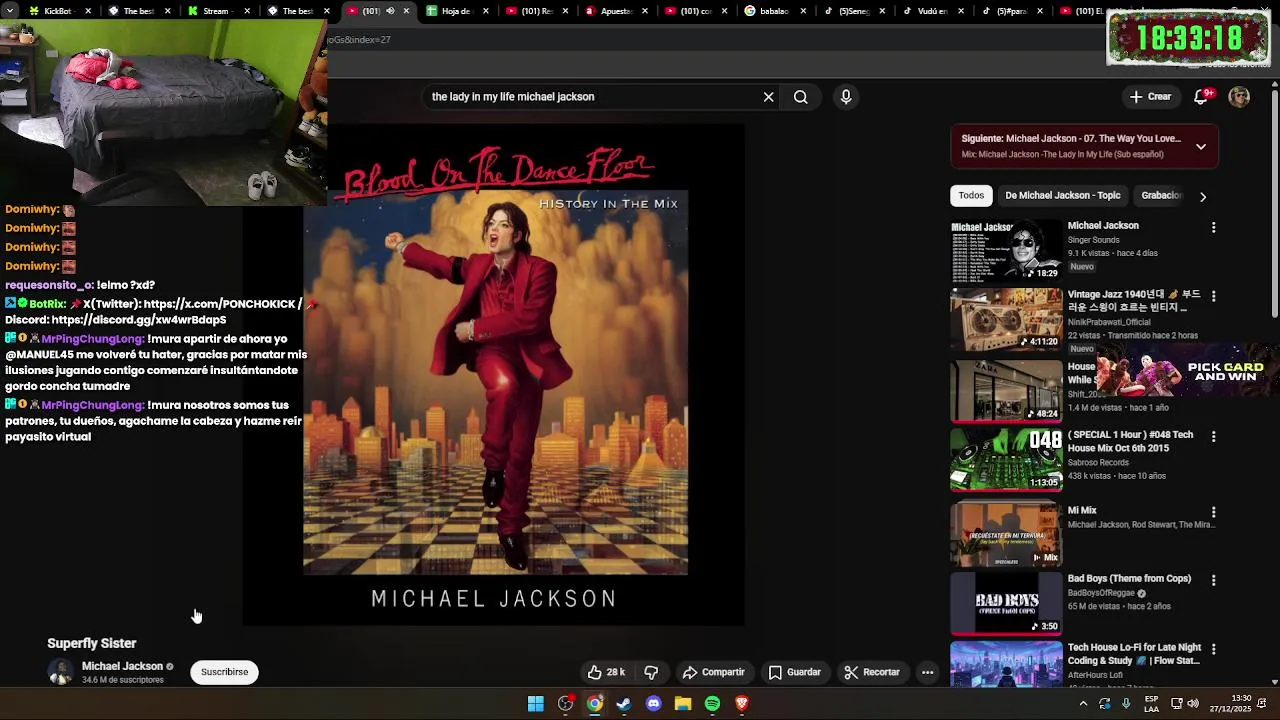
Task: Open Google Chrome from the taskbar
Action: tap(595, 704)
